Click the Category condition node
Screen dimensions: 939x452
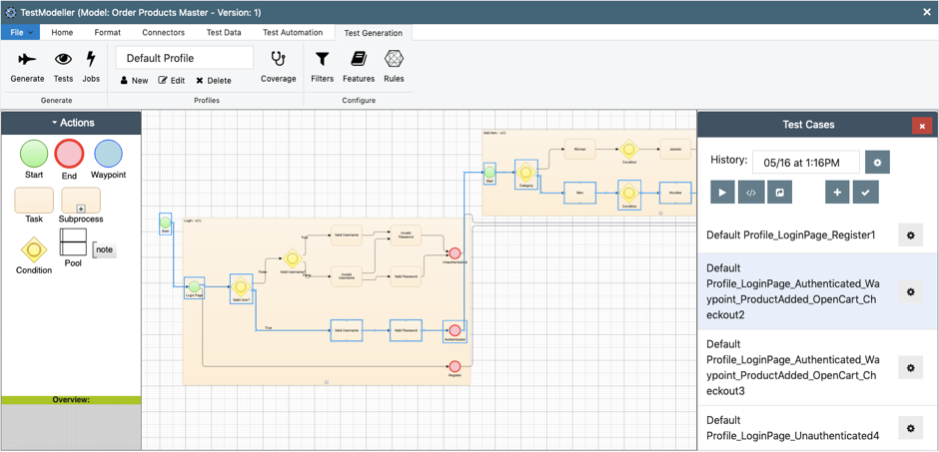coord(526,174)
